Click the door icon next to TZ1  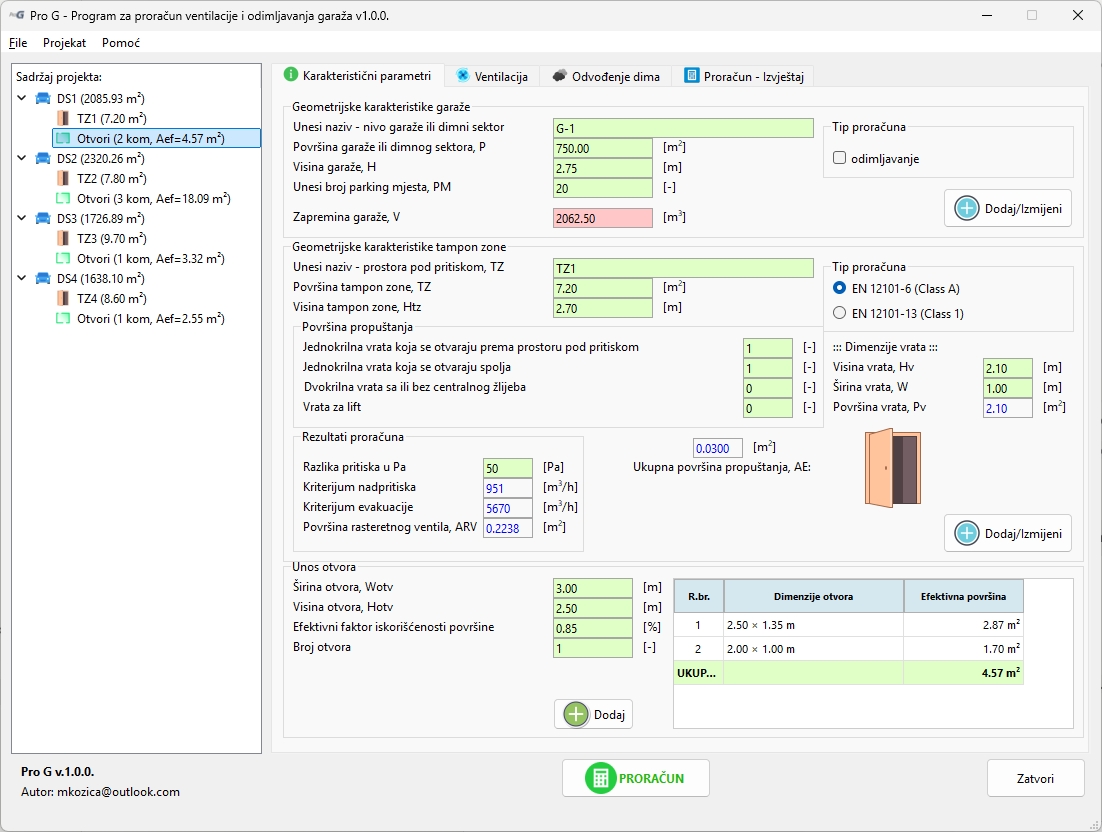tap(63, 118)
